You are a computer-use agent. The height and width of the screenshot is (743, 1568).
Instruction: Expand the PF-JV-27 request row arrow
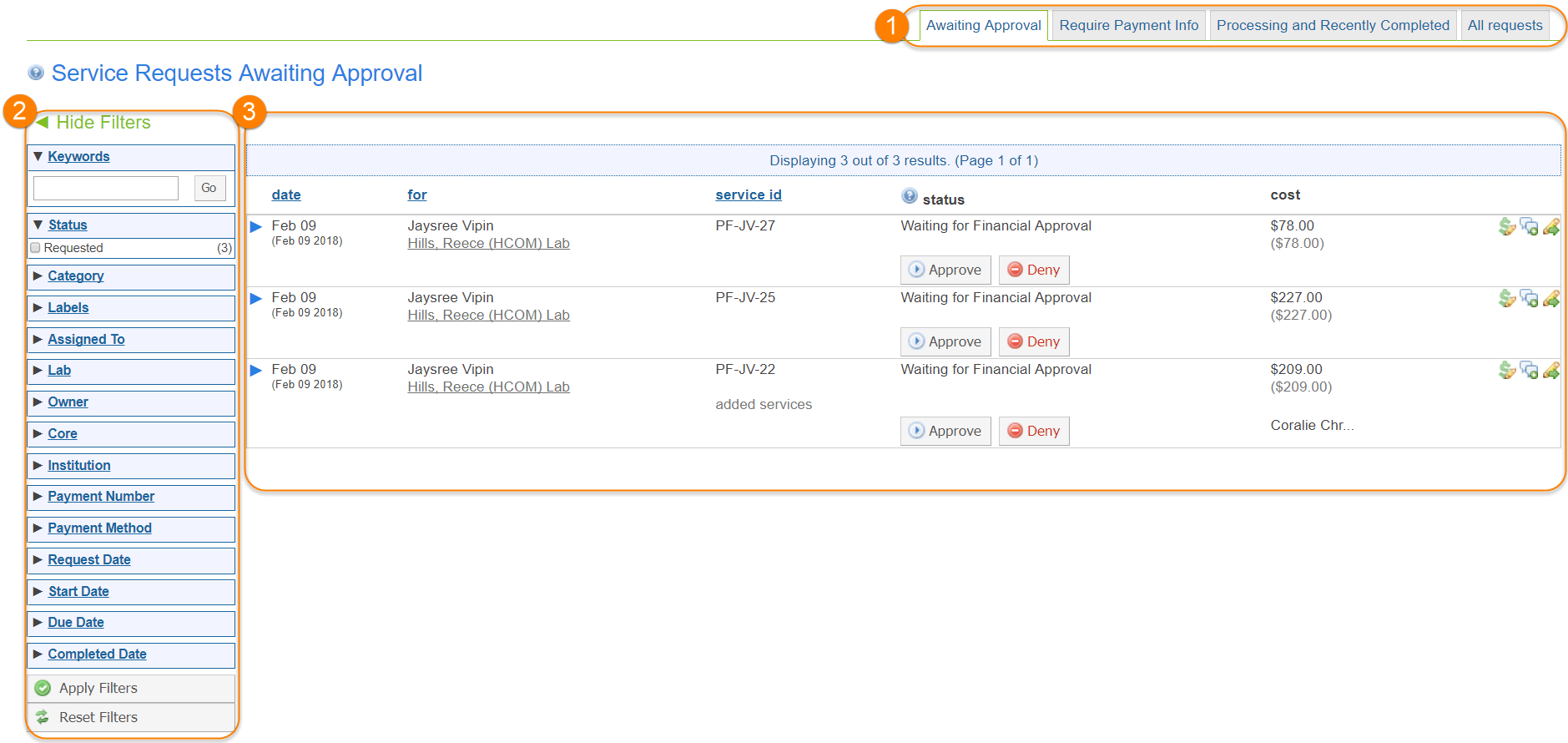point(256,227)
